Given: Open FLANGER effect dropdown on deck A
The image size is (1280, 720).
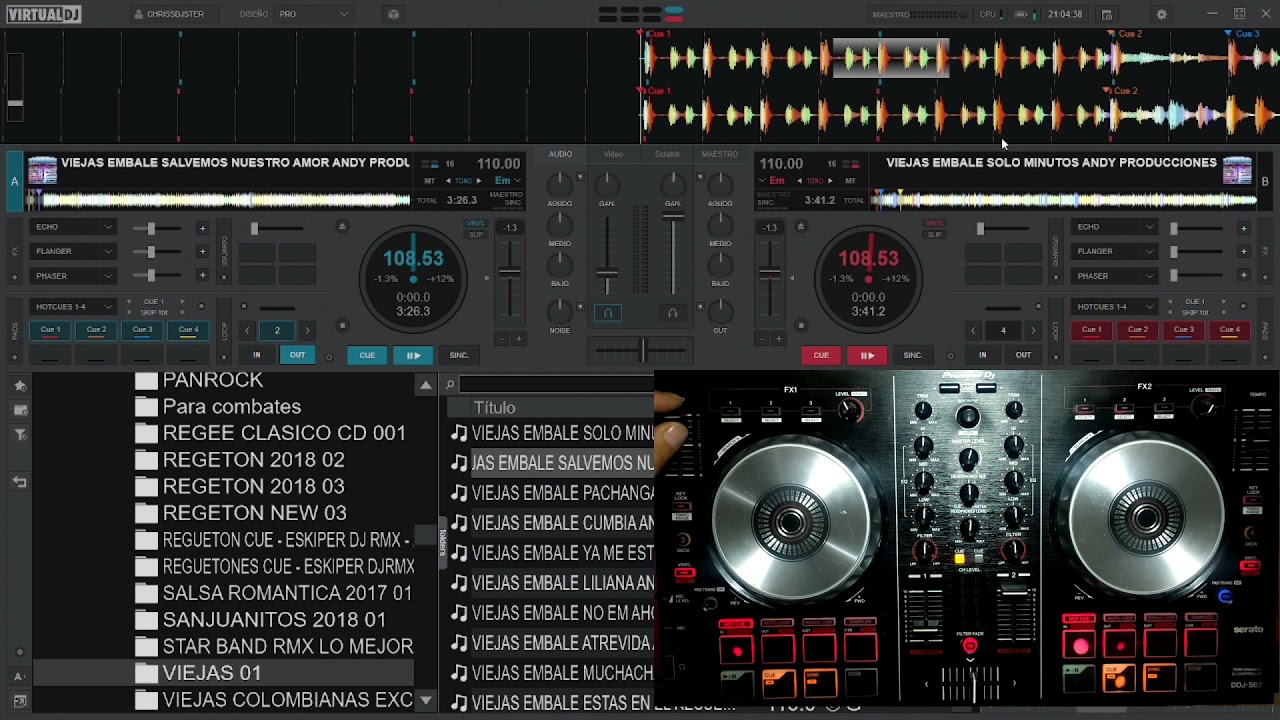Looking at the screenshot, I should pos(73,252).
